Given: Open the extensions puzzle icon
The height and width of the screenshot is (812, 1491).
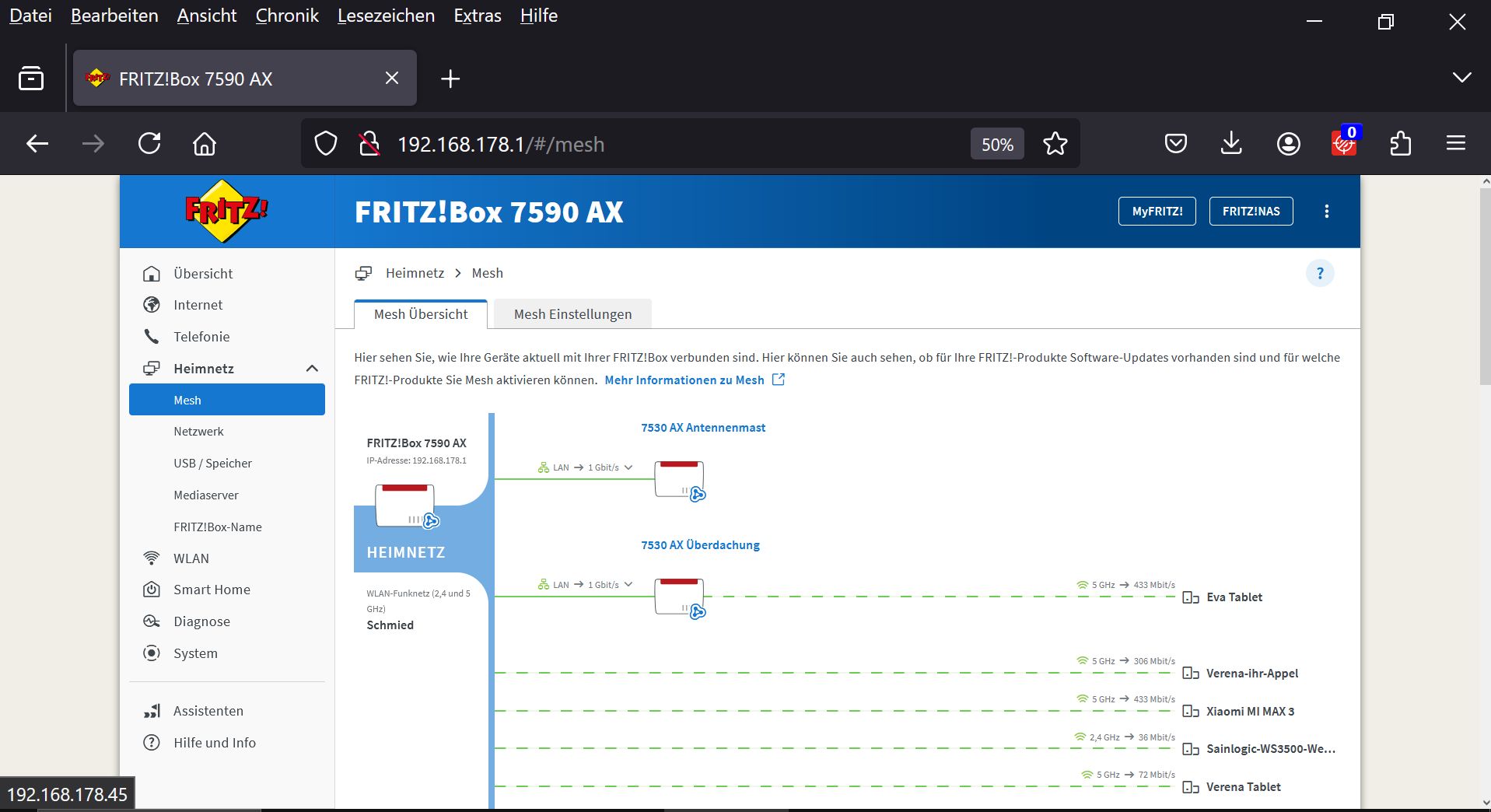Looking at the screenshot, I should 1401,144.
